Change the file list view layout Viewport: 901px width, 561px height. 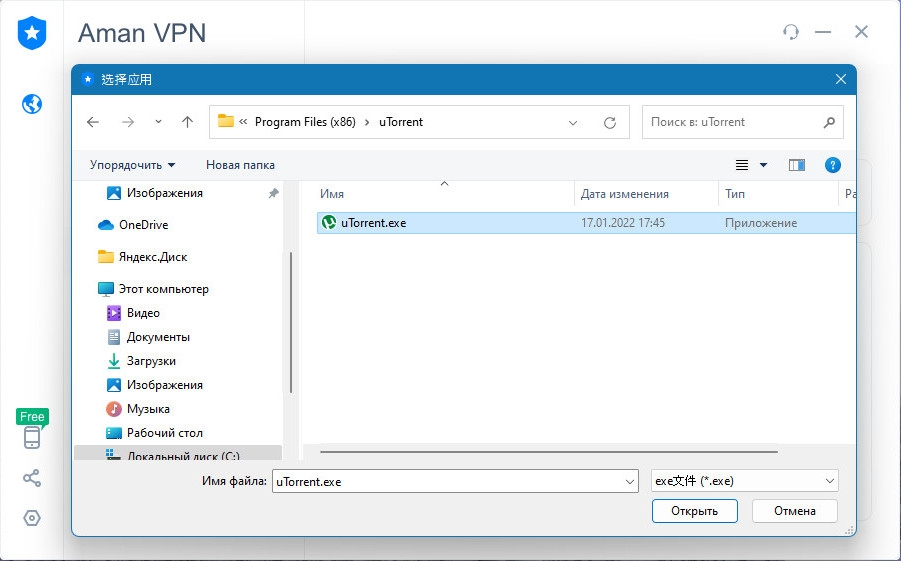(742, 165)
